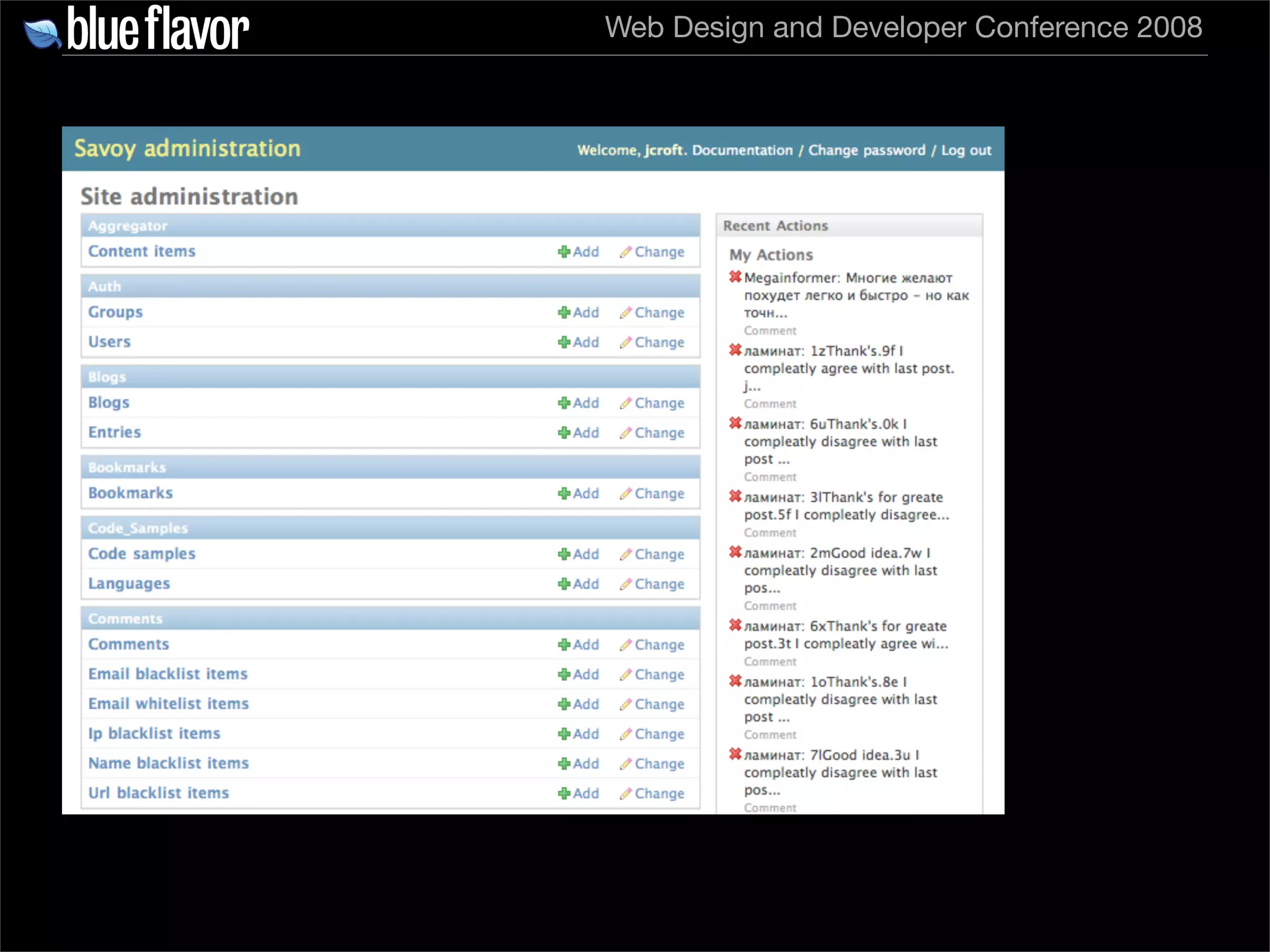Click the green plus icon for Content items
The height and width of the screenshot is (952, 1270).
[564, 252]
